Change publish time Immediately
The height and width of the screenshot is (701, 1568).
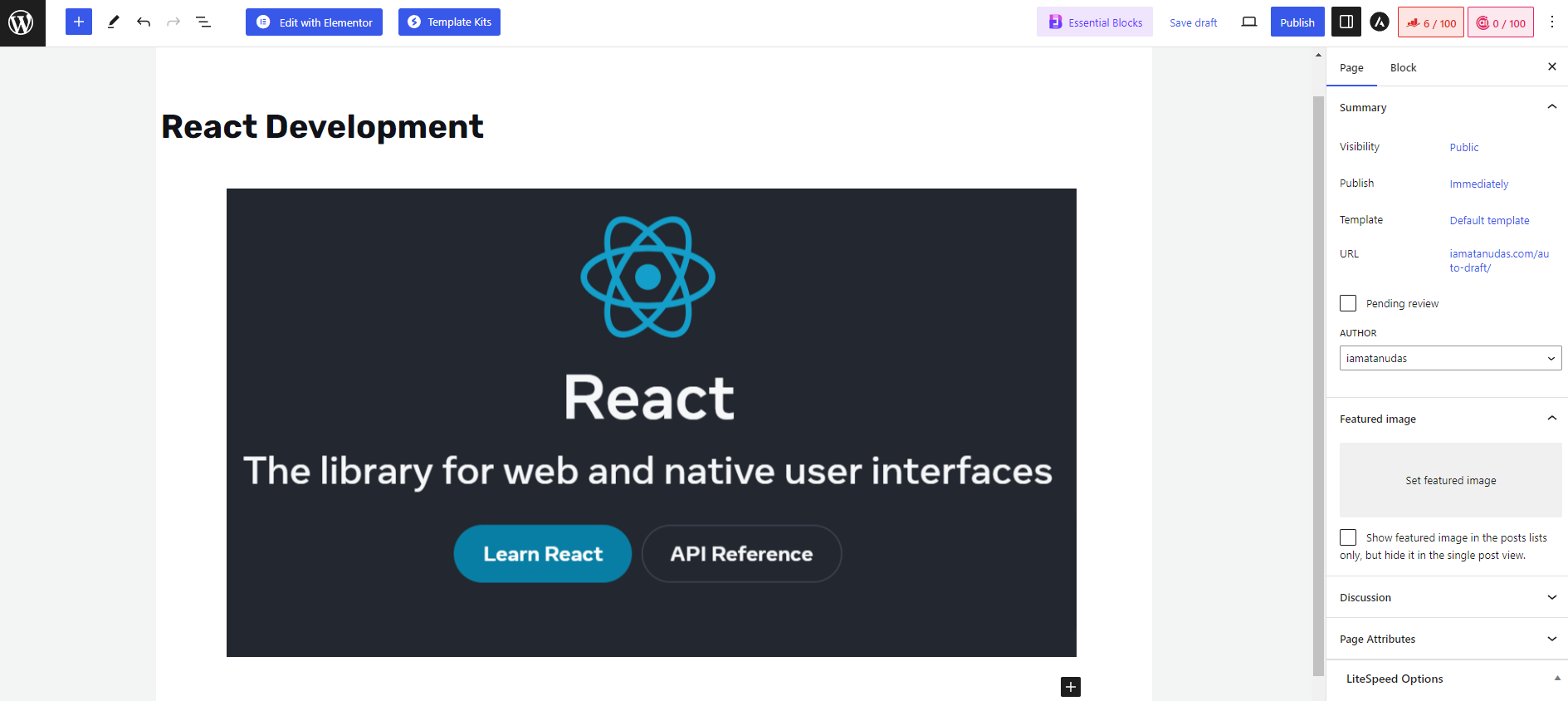click(1478, 184)
